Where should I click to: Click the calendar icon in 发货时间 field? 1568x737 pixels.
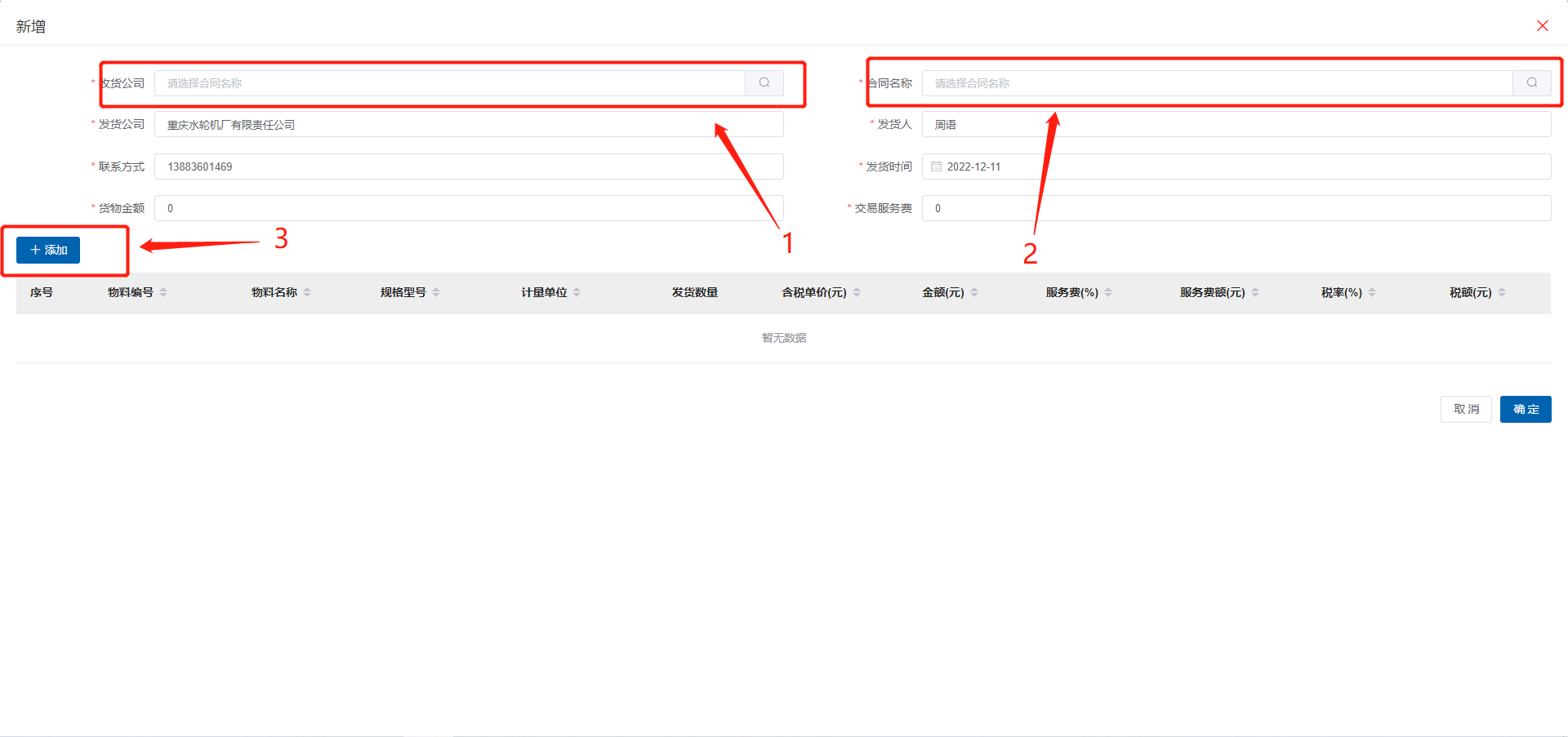point(937,166)
